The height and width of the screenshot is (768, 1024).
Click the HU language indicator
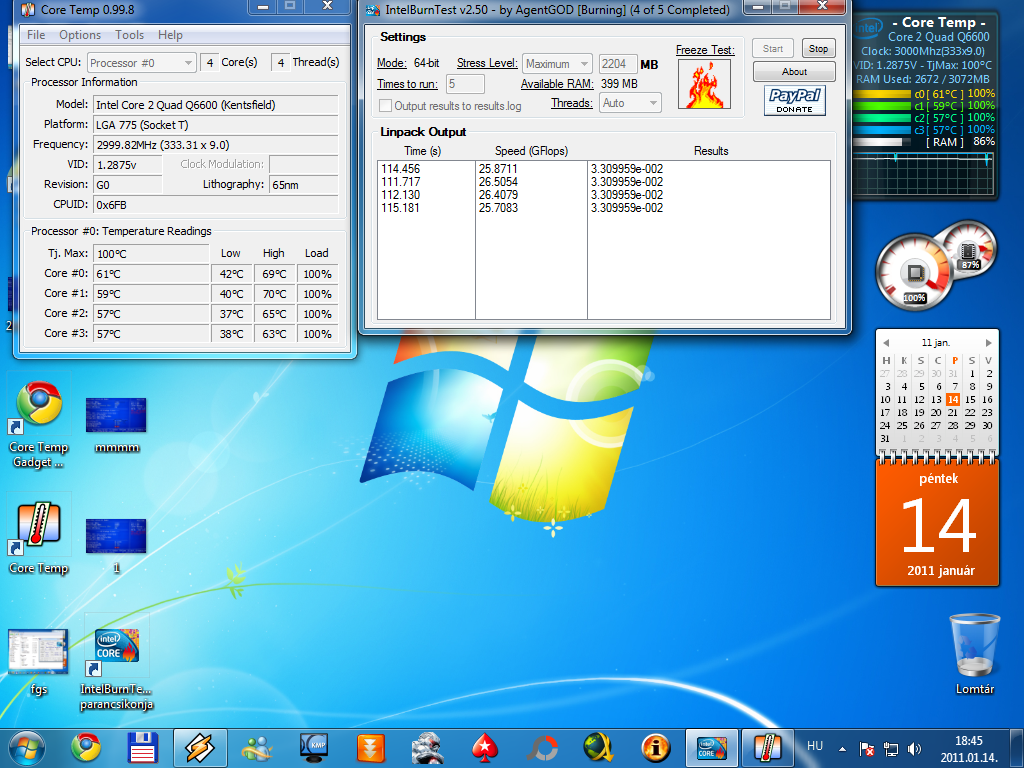pos(814,746)
